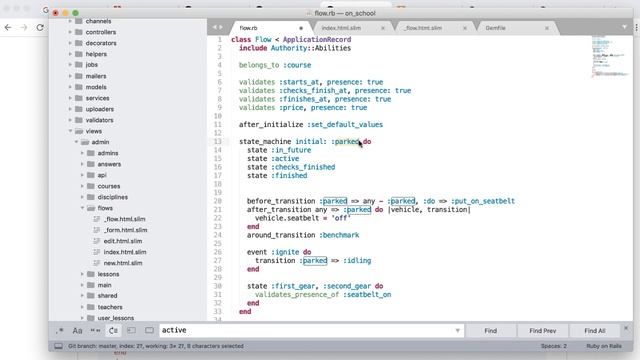Click the Find Prev button

tap(542, 331)
